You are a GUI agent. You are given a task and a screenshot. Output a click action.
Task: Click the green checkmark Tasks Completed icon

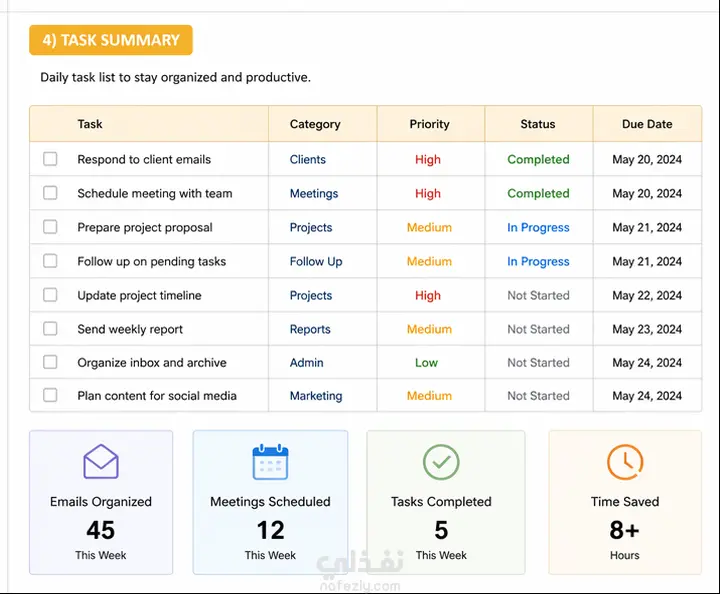(x=441, y=462)
